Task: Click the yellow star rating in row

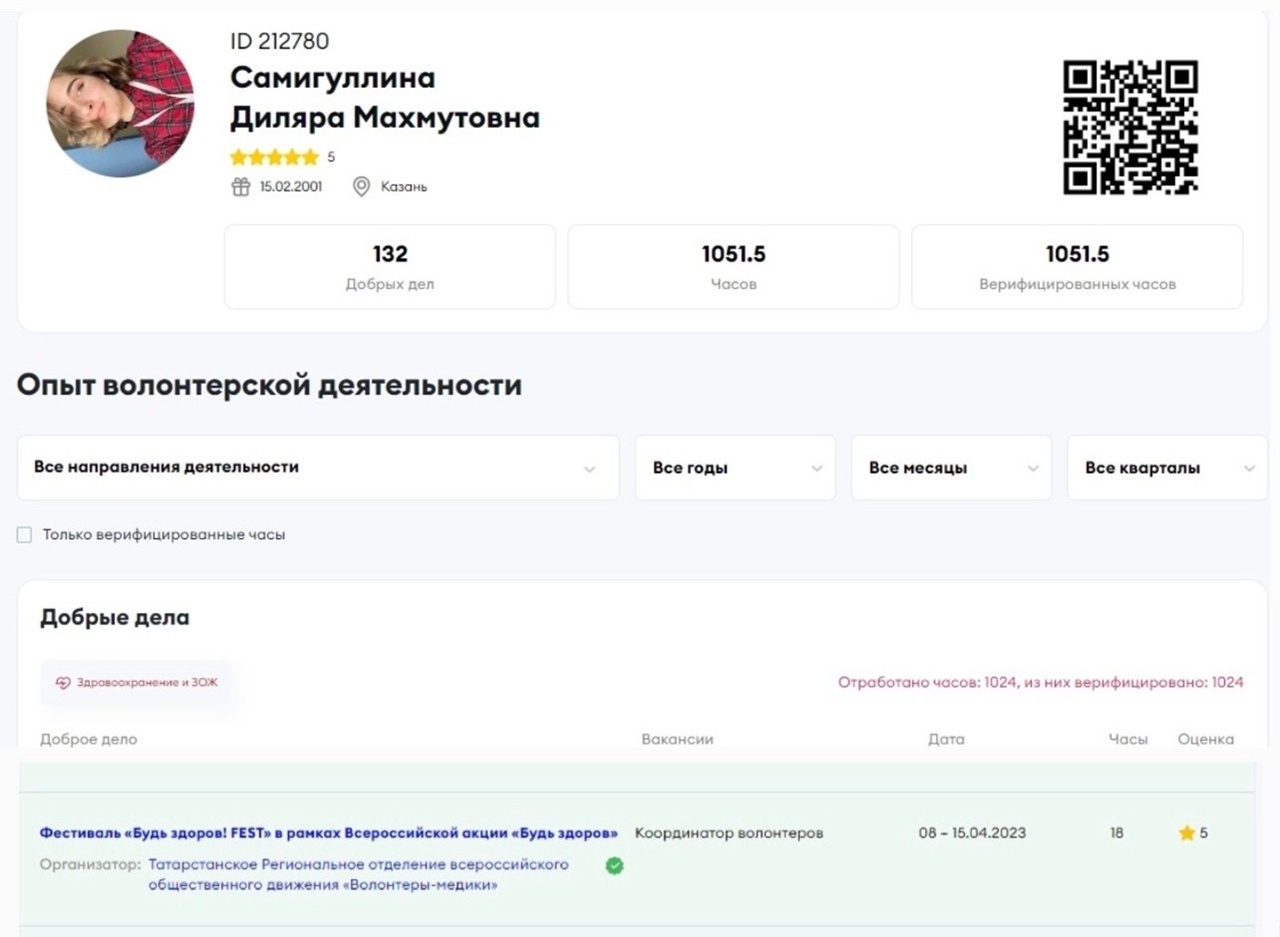Action: coord(1187,833)
